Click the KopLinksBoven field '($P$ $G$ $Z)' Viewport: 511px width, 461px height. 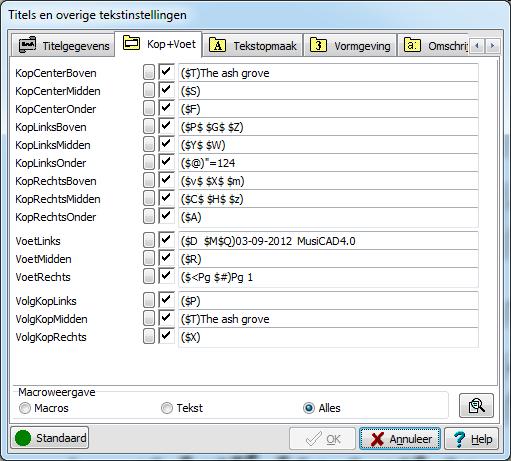click(328, 127)
